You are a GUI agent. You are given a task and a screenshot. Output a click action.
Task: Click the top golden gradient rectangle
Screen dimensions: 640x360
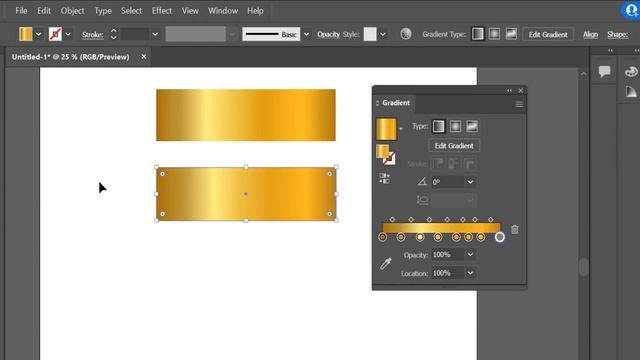(x=246, y=115)
